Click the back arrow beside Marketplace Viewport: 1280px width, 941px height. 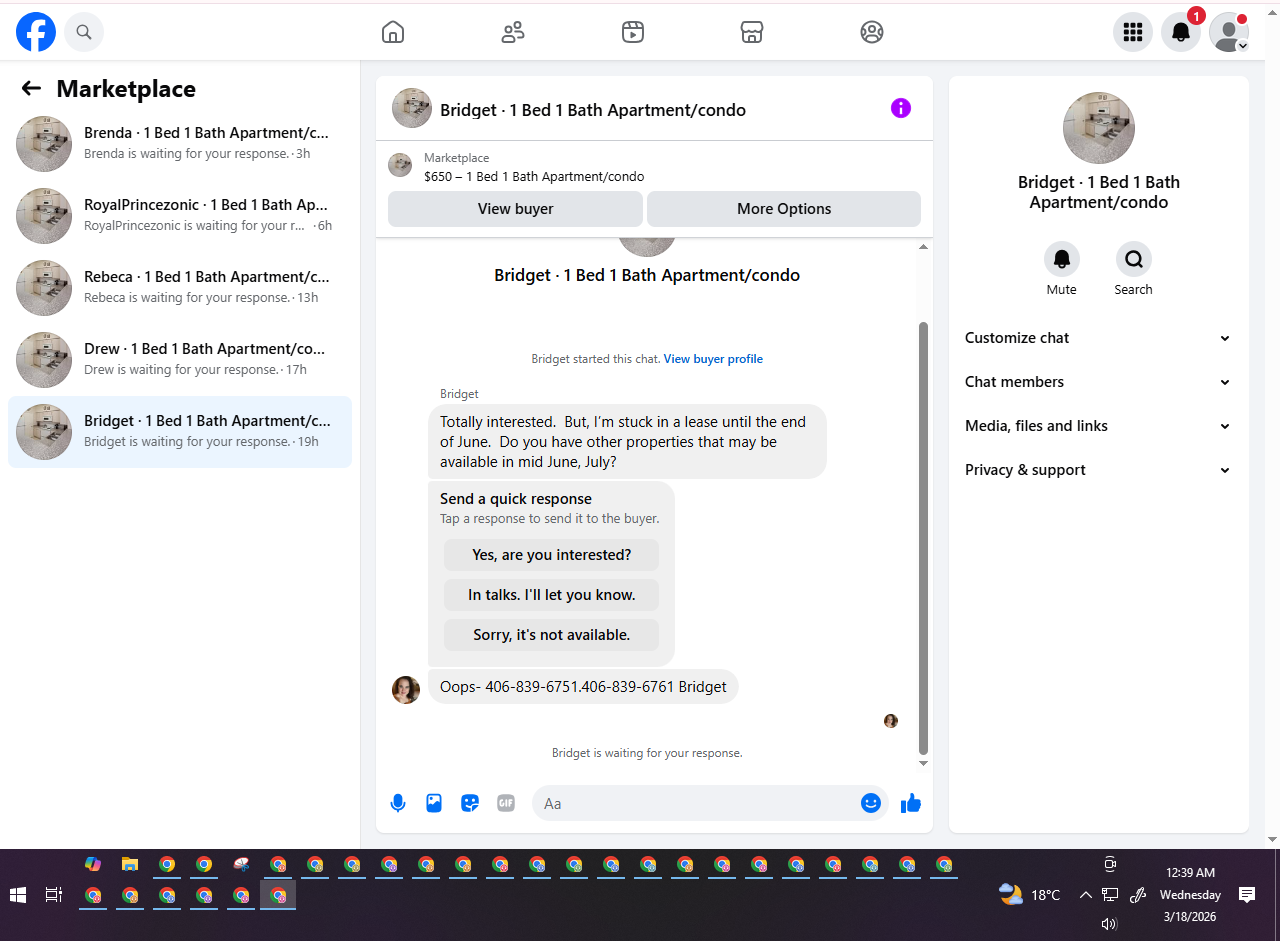(x=31, y=88)
